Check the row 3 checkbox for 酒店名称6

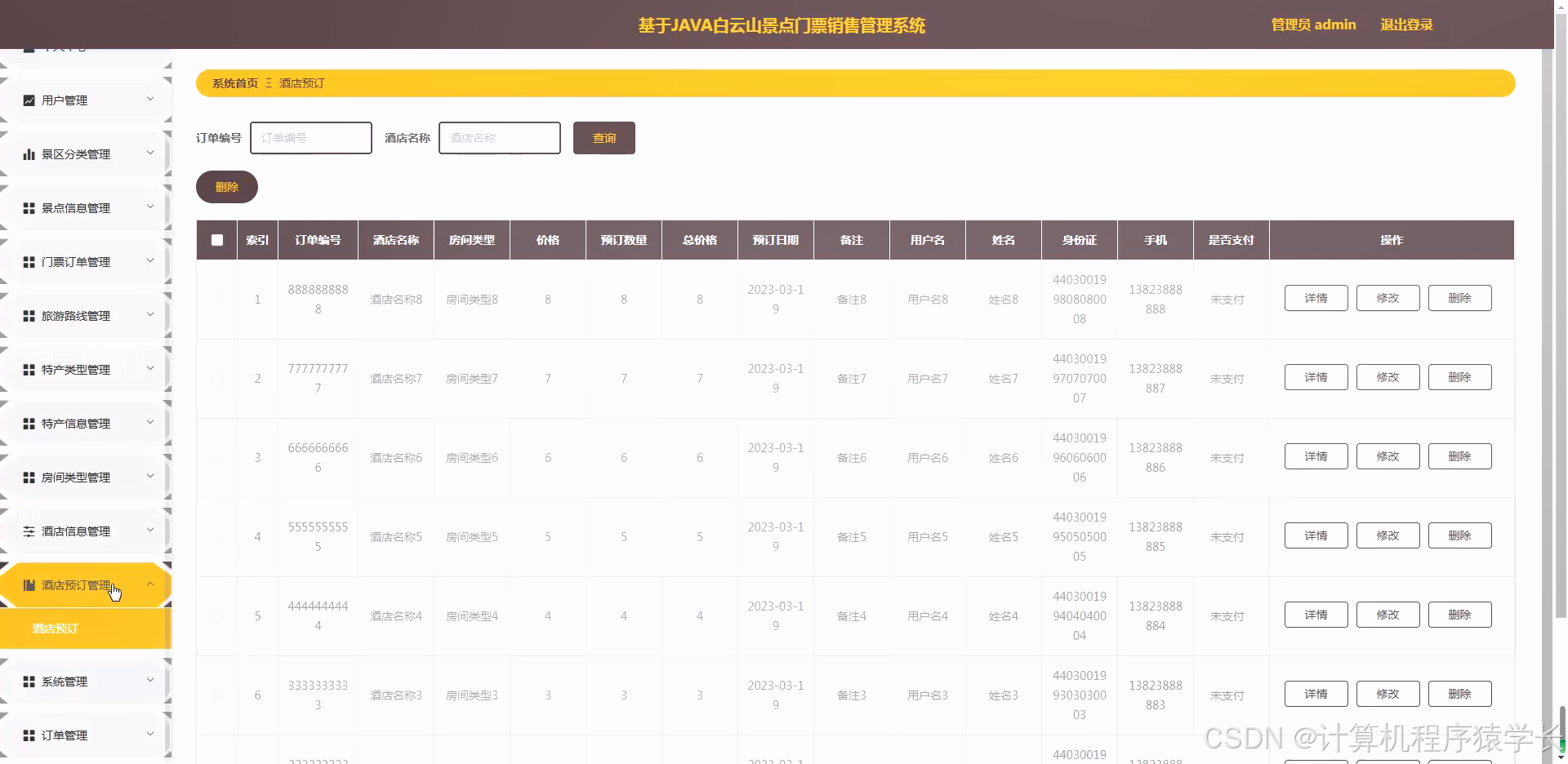pyautogui.click(x=217, y=458)
